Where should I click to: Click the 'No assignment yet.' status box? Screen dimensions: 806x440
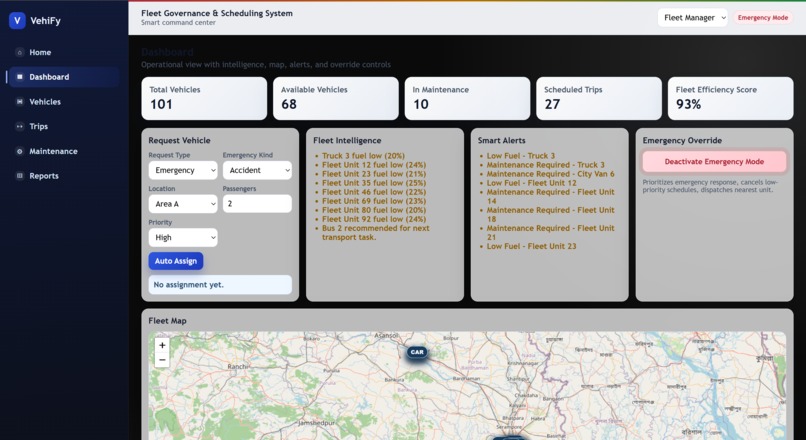(x=220, y=285)
